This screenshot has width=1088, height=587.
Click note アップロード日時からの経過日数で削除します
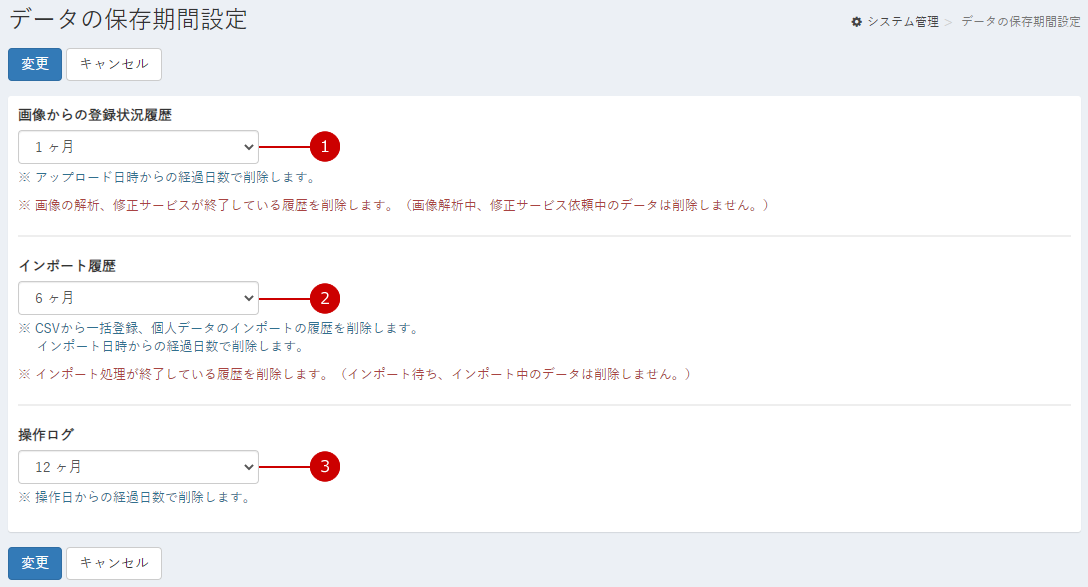pos(167,178)
